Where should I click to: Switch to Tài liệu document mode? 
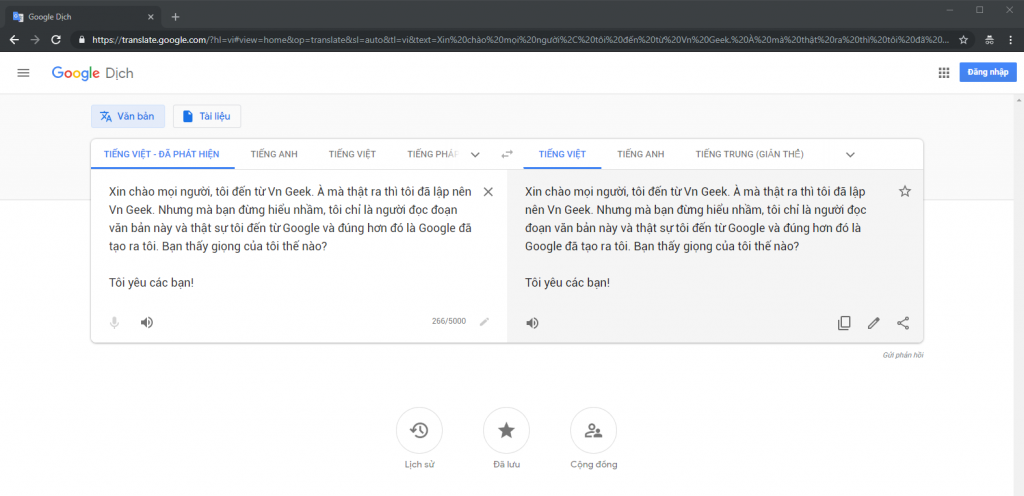(207, 116)
